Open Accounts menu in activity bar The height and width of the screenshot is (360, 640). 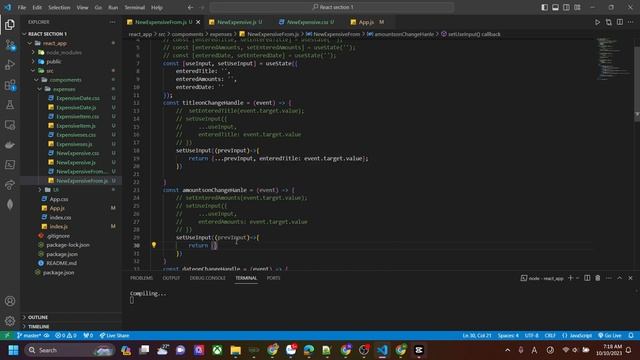10,301
